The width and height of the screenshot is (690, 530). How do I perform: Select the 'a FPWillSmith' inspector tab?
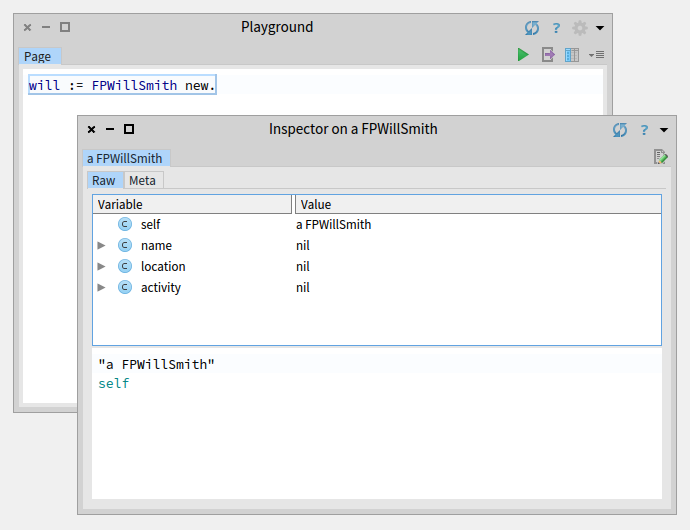(x=126, y=158)
